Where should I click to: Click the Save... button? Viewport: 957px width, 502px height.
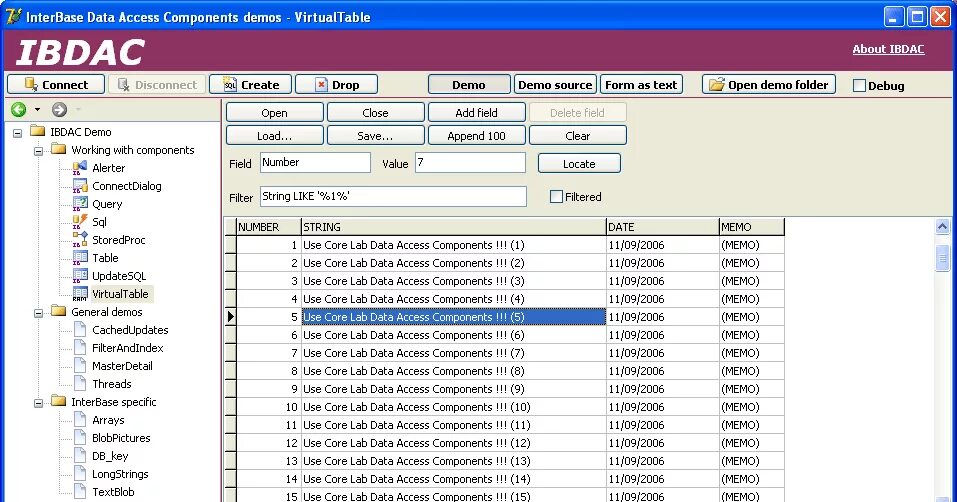[x=375, y=135]
